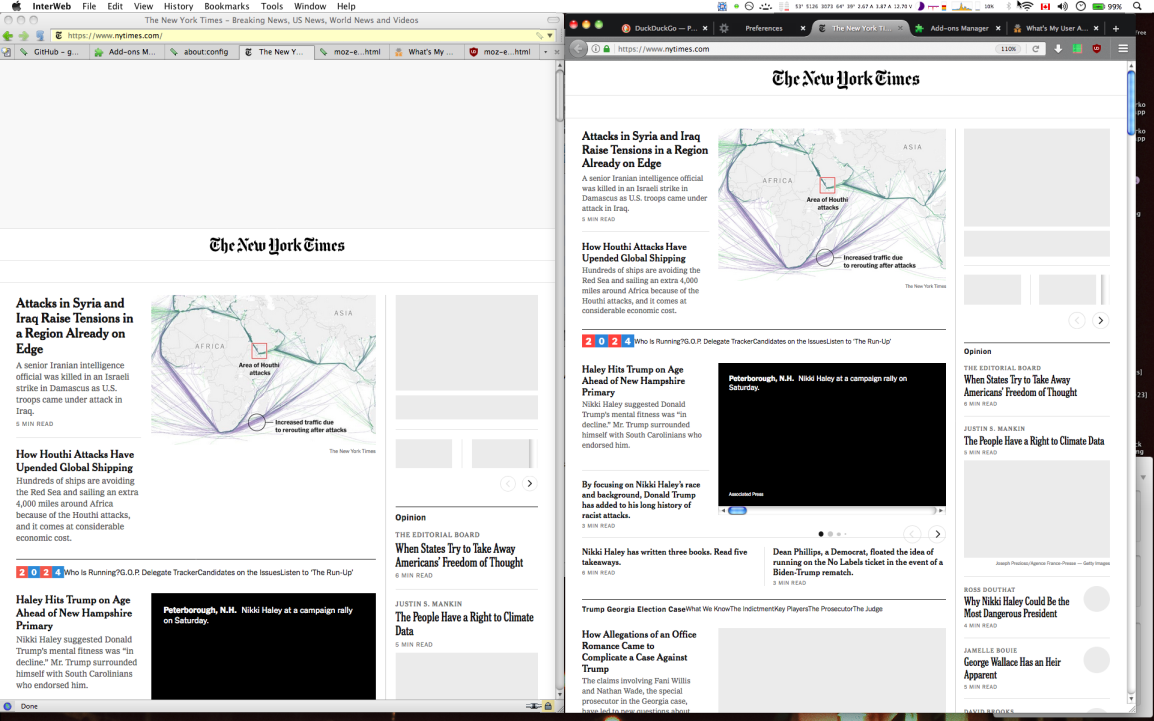1154x721 pixels.
Task: Open the Apple menu
Action: pyautogui.click(x=16, y=6)
